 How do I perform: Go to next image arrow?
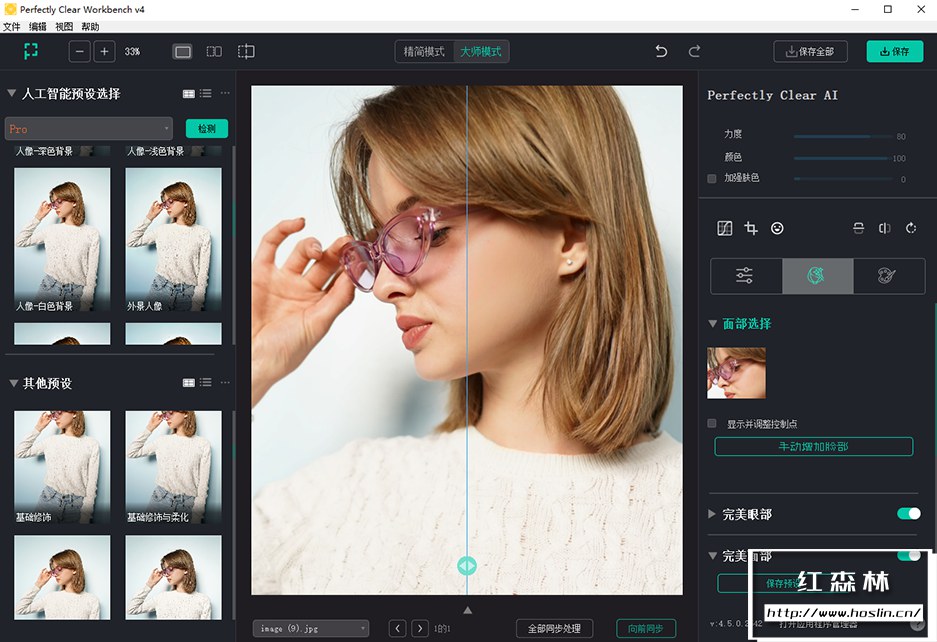coord(420,628)
